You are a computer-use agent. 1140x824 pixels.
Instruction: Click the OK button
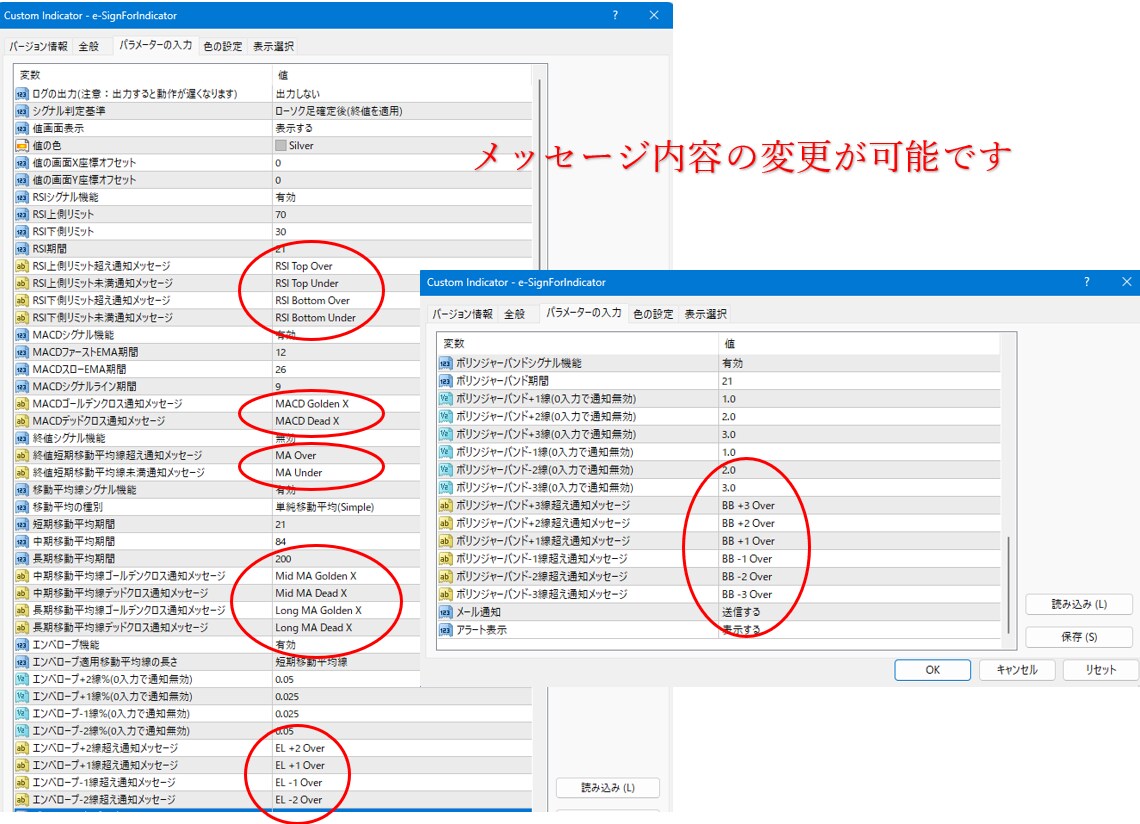tap(932, 670)
